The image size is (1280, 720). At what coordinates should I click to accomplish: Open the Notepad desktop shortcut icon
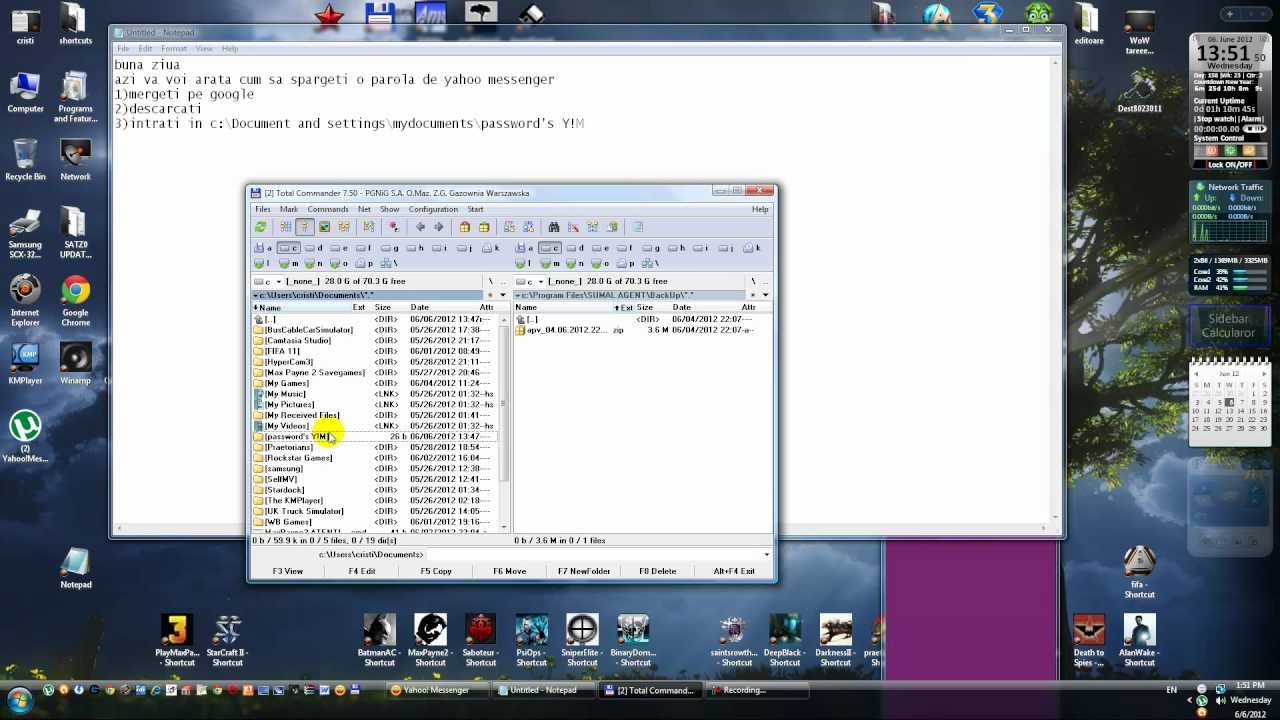point(76,568)
